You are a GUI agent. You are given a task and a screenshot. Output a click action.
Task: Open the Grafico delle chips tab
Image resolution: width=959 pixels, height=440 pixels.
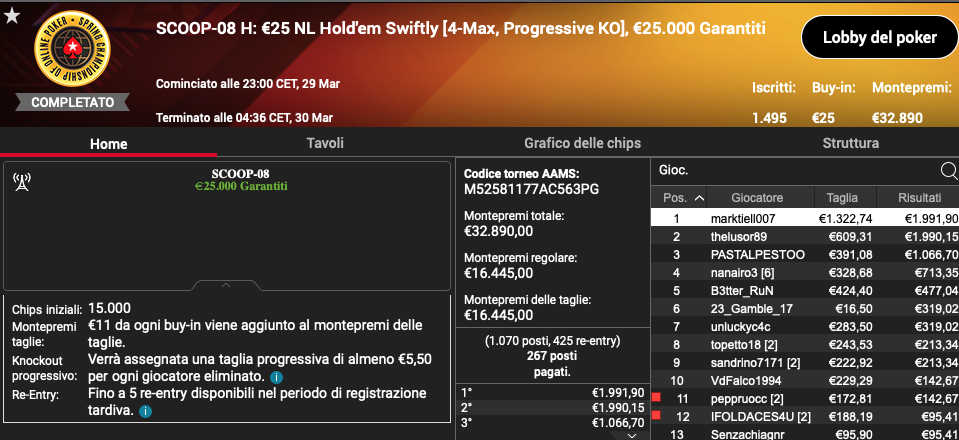582,143
